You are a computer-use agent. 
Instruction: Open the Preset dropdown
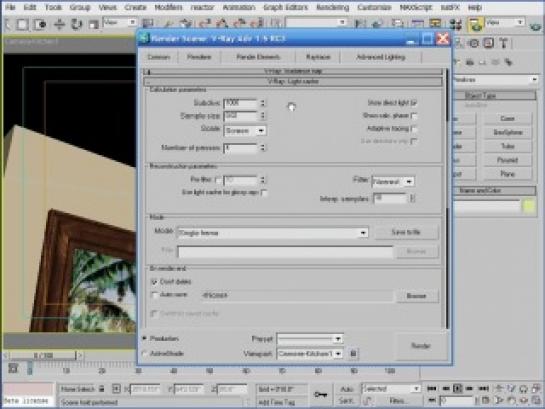pos(310,338)
